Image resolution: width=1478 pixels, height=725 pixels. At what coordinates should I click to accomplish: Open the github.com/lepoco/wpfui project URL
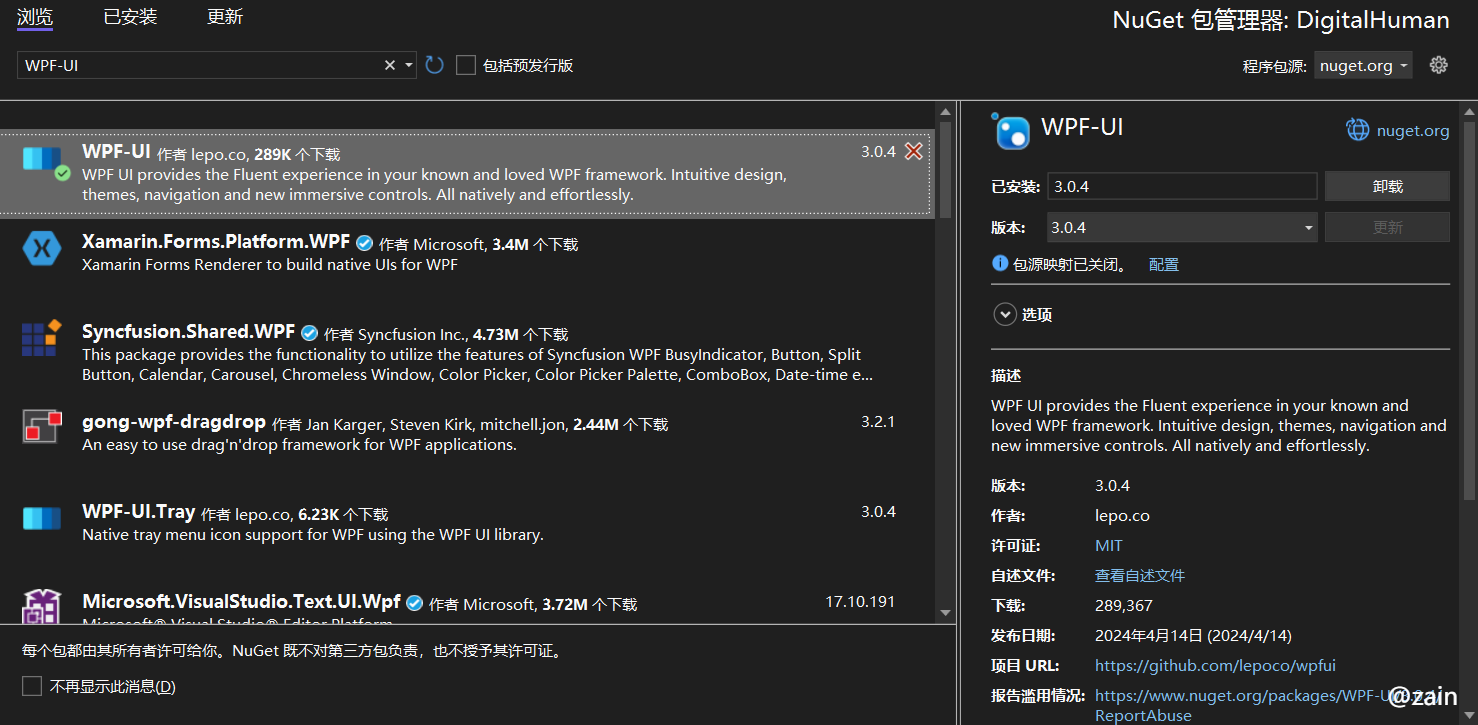pyautogui.click(x=1215, y=665)
